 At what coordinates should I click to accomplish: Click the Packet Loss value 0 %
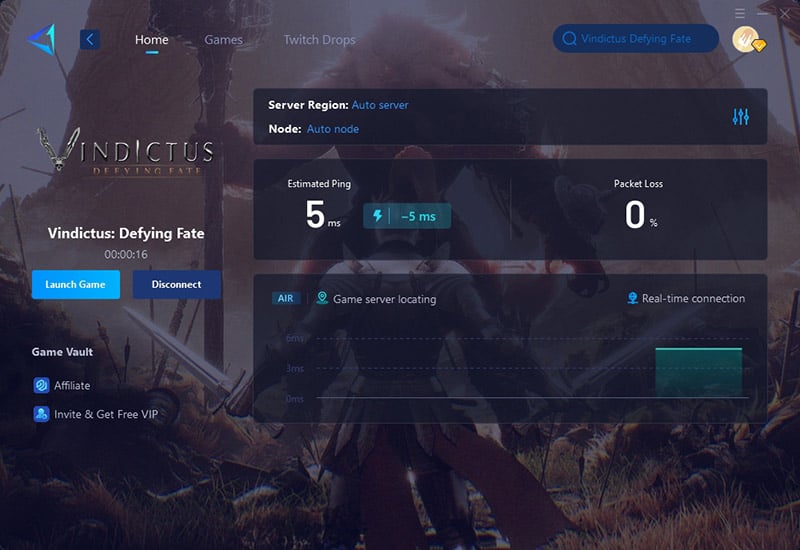pyautogui.click(x=641, y=214)
